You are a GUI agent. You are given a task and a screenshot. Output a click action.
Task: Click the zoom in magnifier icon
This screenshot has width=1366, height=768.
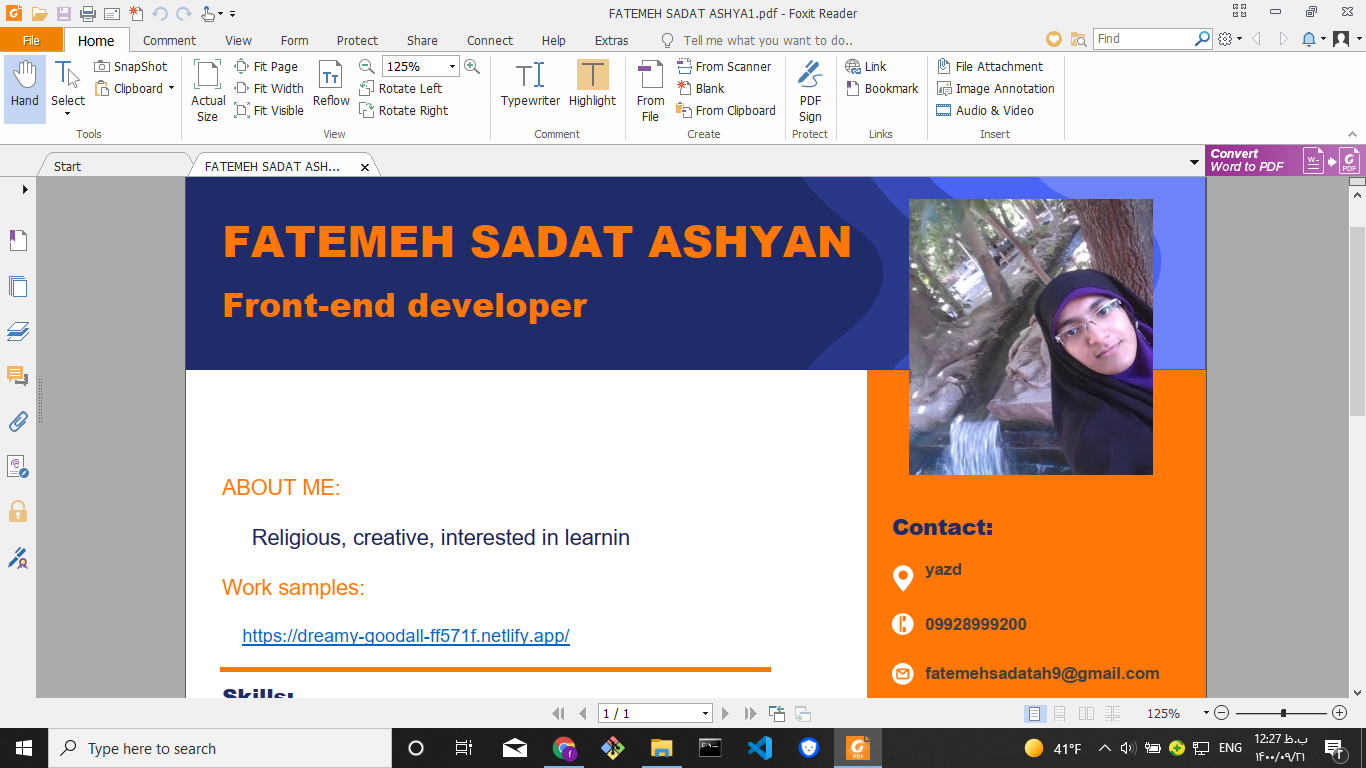(x=472, y=66)
